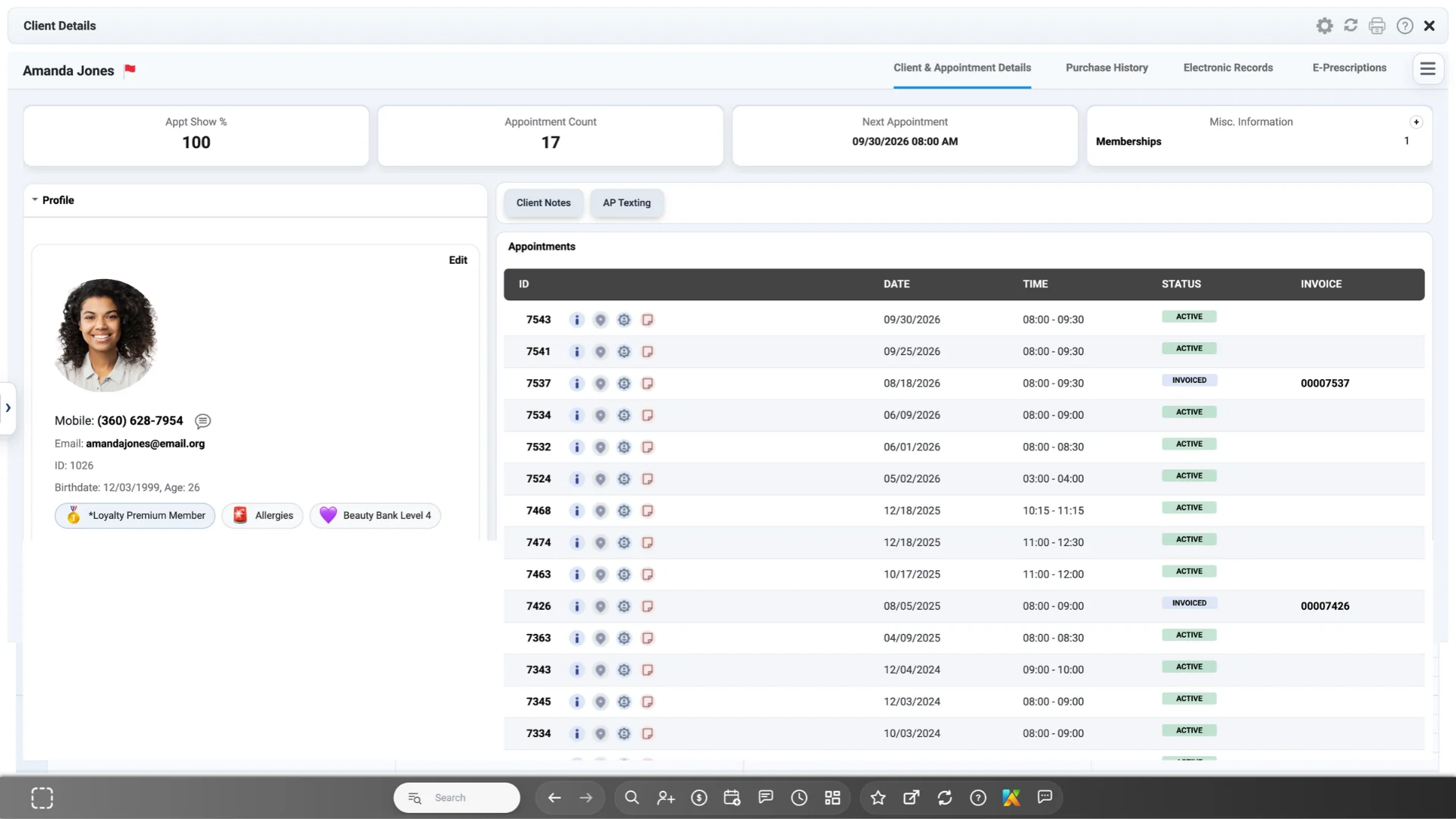Open gear options for appointment 7468

[x=623, y=511]
